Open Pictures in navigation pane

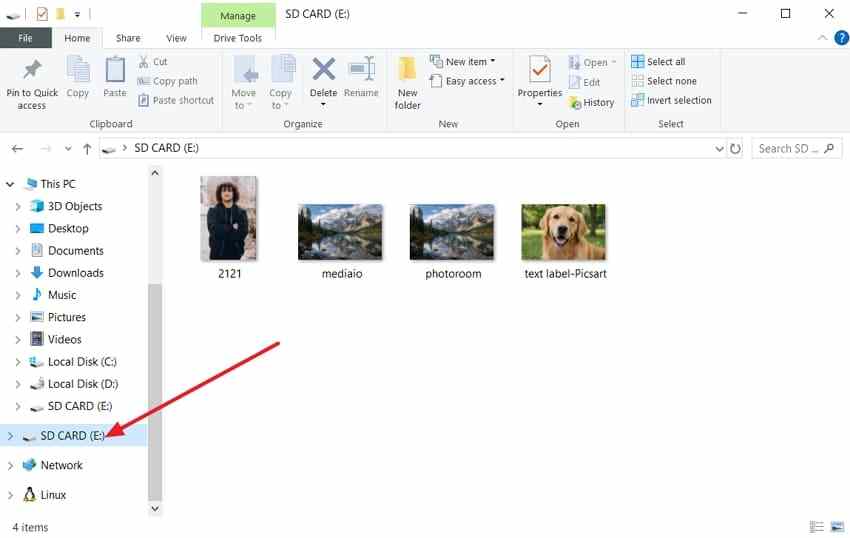click(66, 317)
